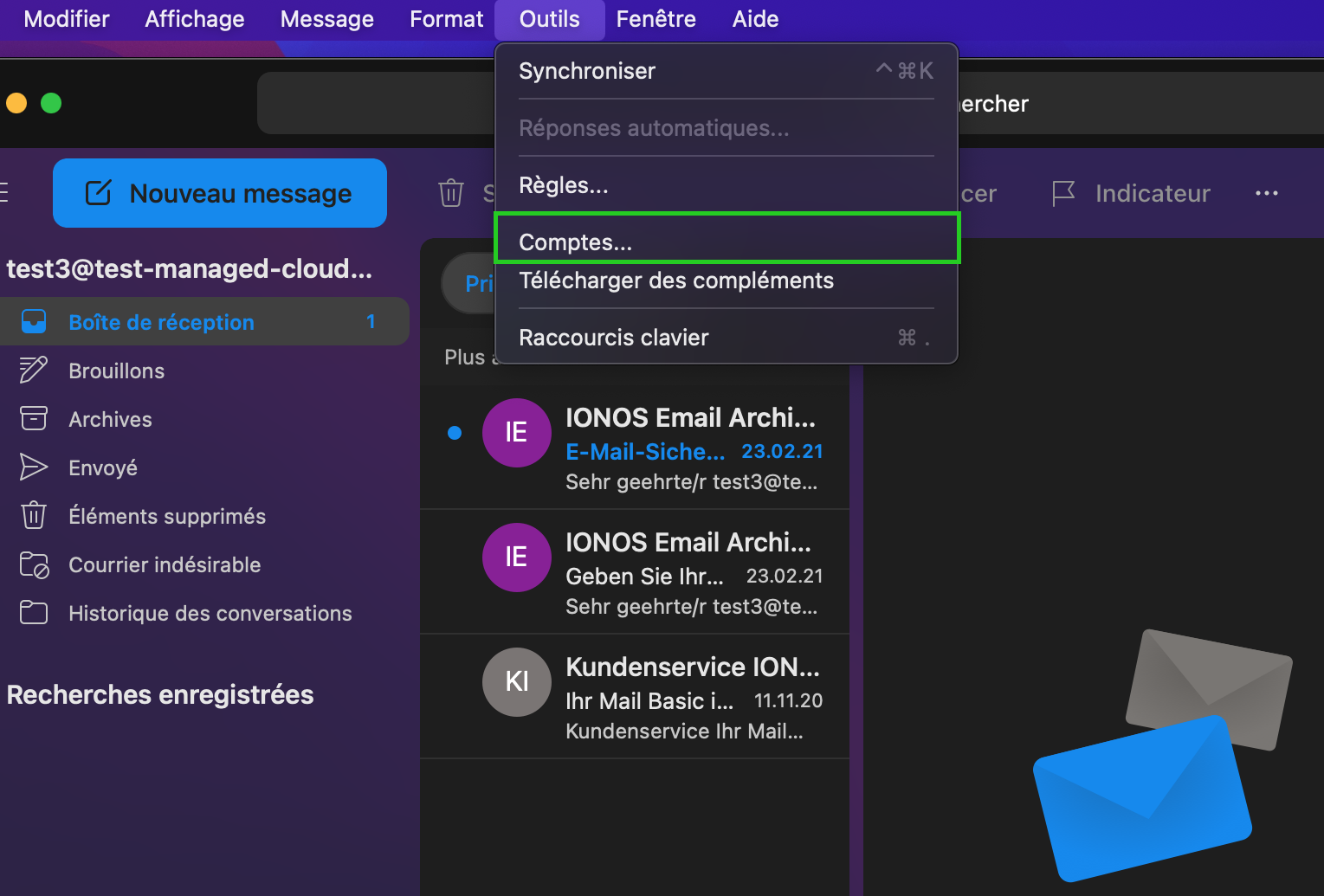Click the Archives box icon

click(x=33, y=419)
